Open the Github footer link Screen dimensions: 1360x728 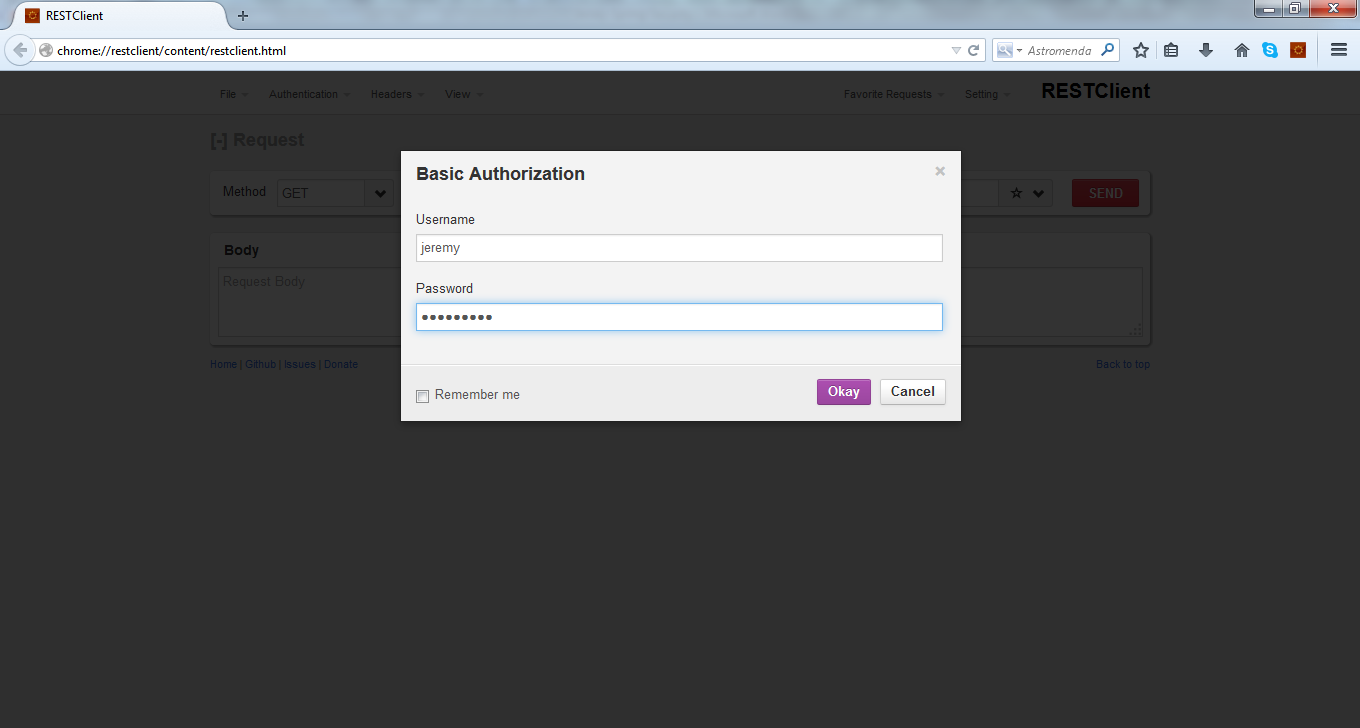260,365
